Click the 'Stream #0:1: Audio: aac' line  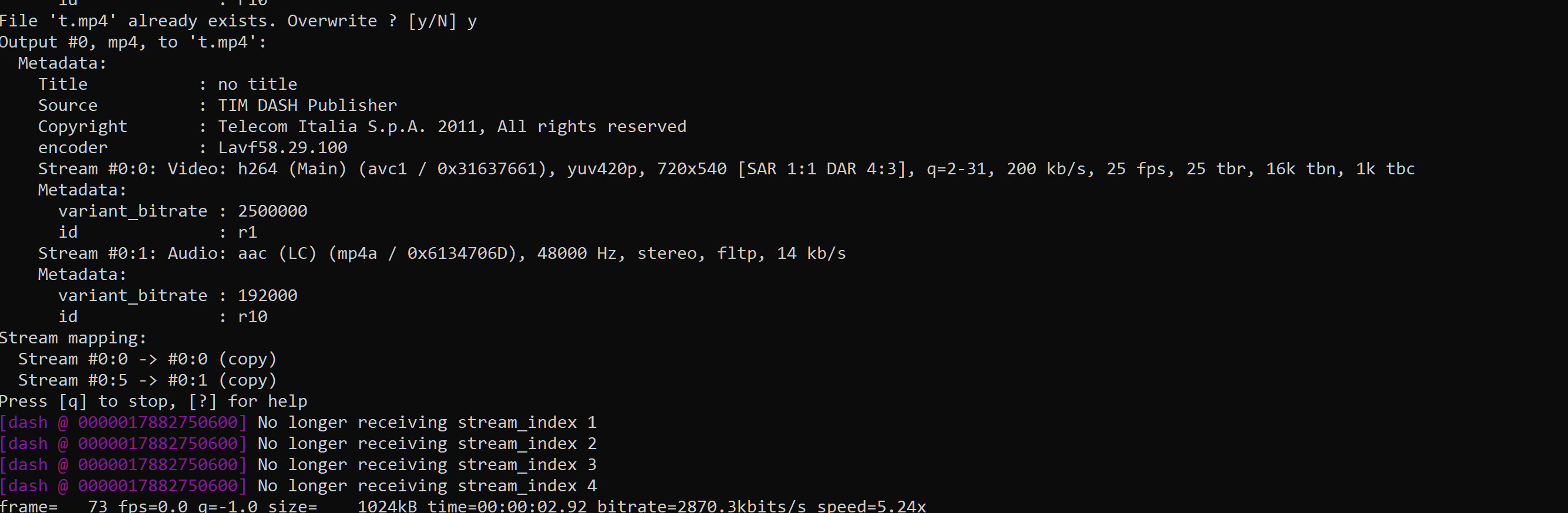441,254
